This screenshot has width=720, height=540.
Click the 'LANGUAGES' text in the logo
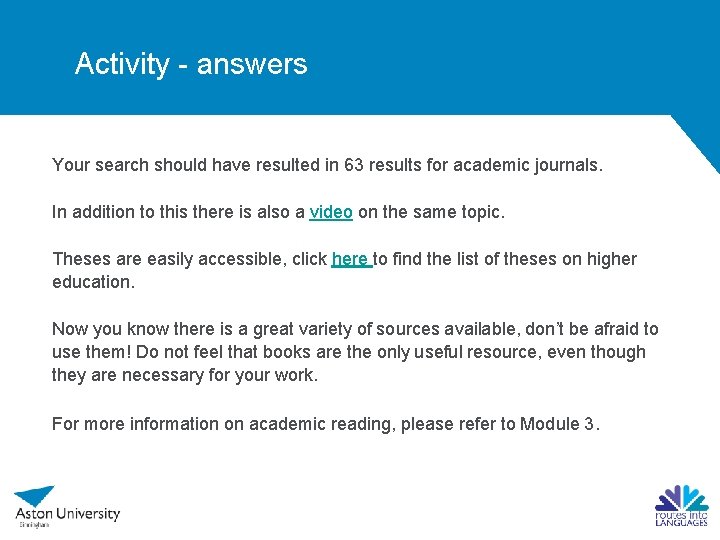pos(681,523)
